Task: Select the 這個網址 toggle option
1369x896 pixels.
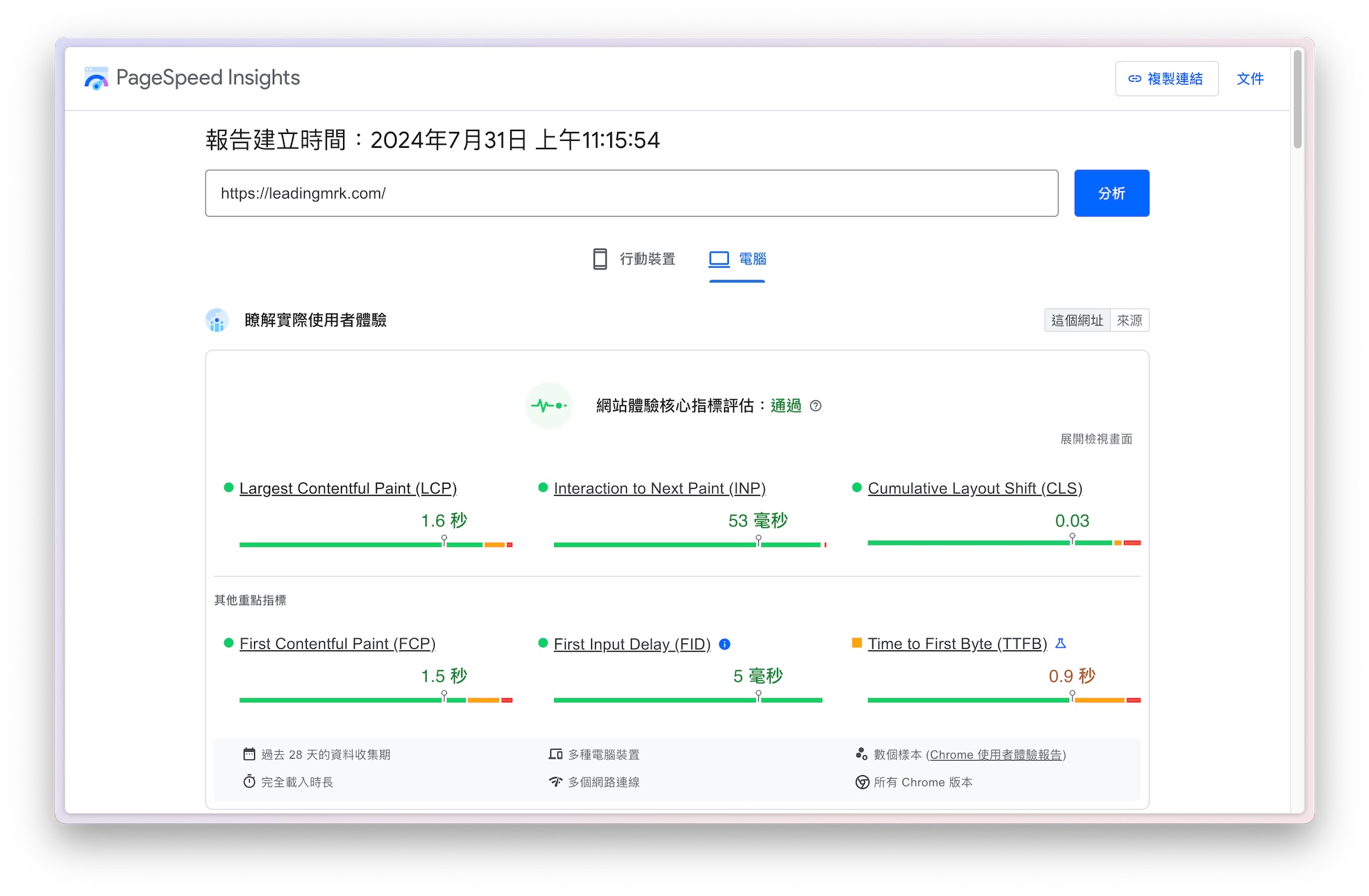Action: point(1077,320)
